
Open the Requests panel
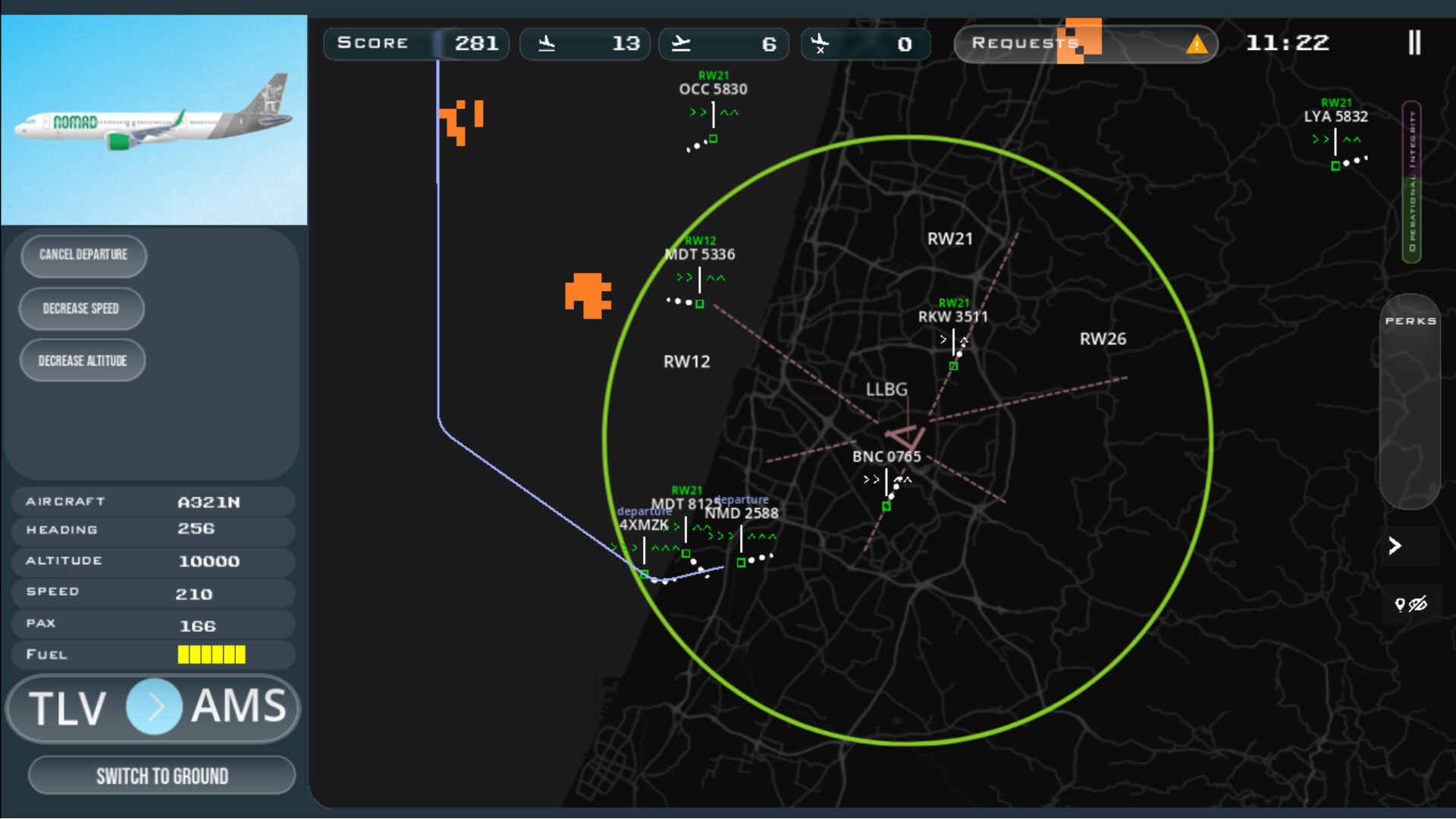1085,43
